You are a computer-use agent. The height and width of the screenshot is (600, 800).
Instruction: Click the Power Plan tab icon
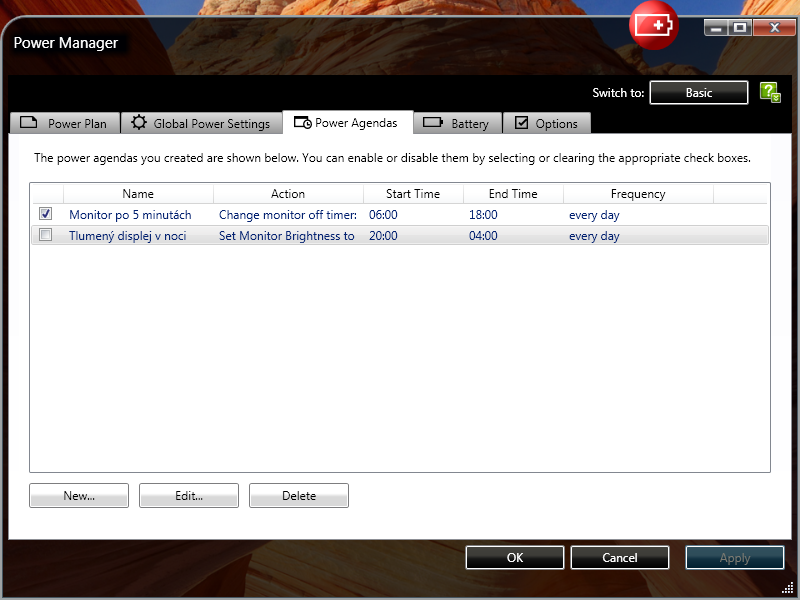tap(29, 123)
